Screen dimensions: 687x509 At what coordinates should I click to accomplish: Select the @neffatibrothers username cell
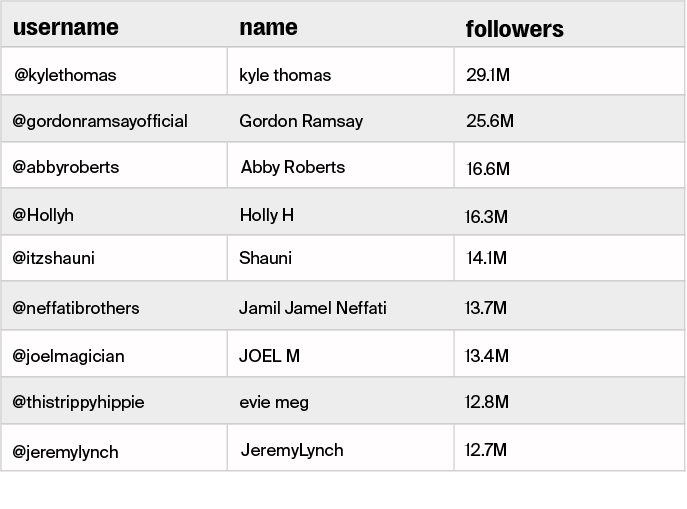pos(76,308)
